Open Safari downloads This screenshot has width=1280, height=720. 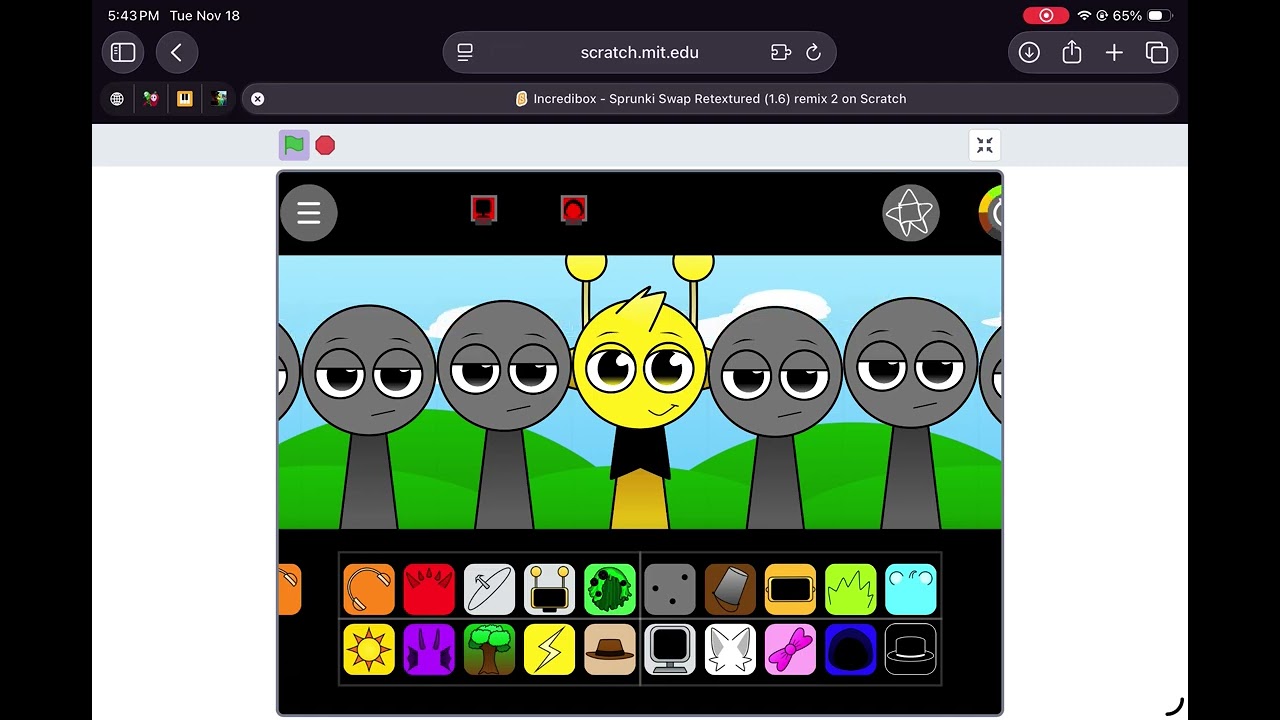click(x=1029, y=52)
